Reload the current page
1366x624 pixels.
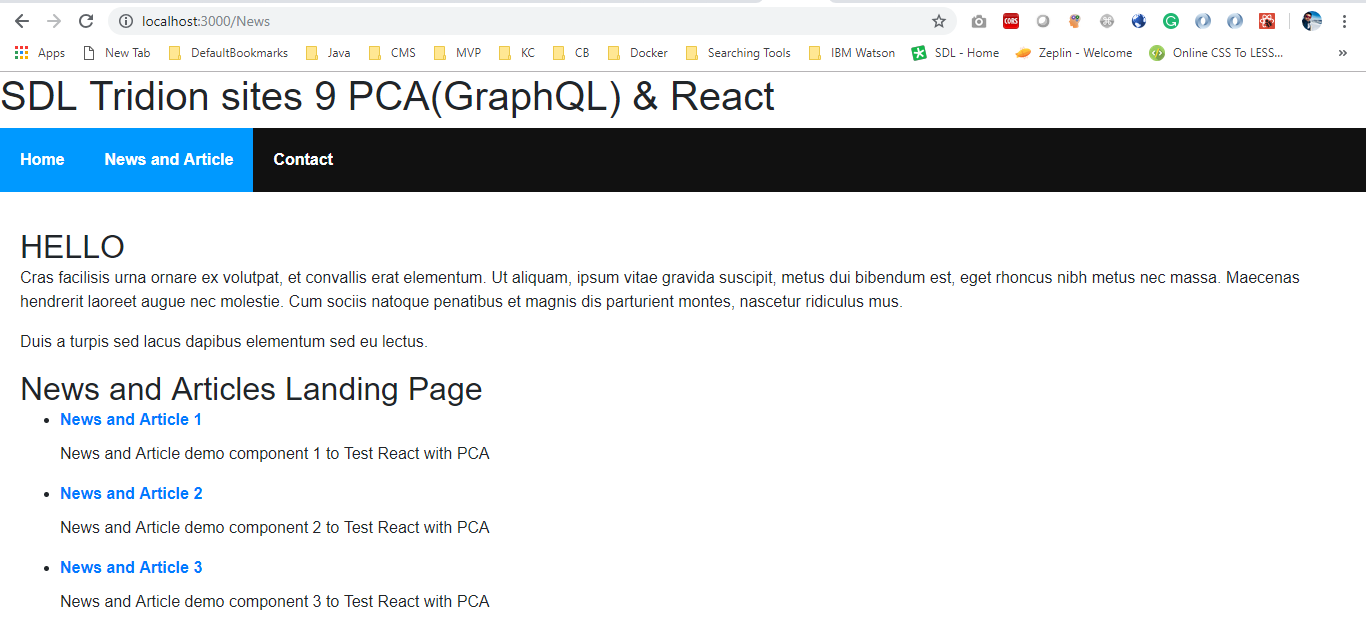(86, 21)
